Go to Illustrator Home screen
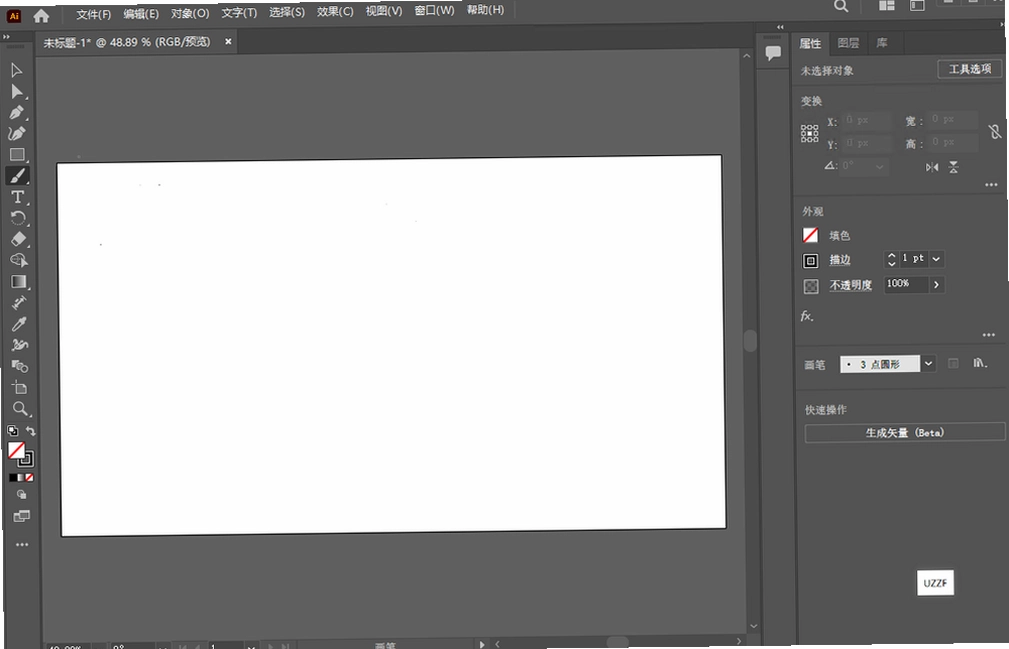The height and width of the screenshot is (649, 1009). (41, 16)
